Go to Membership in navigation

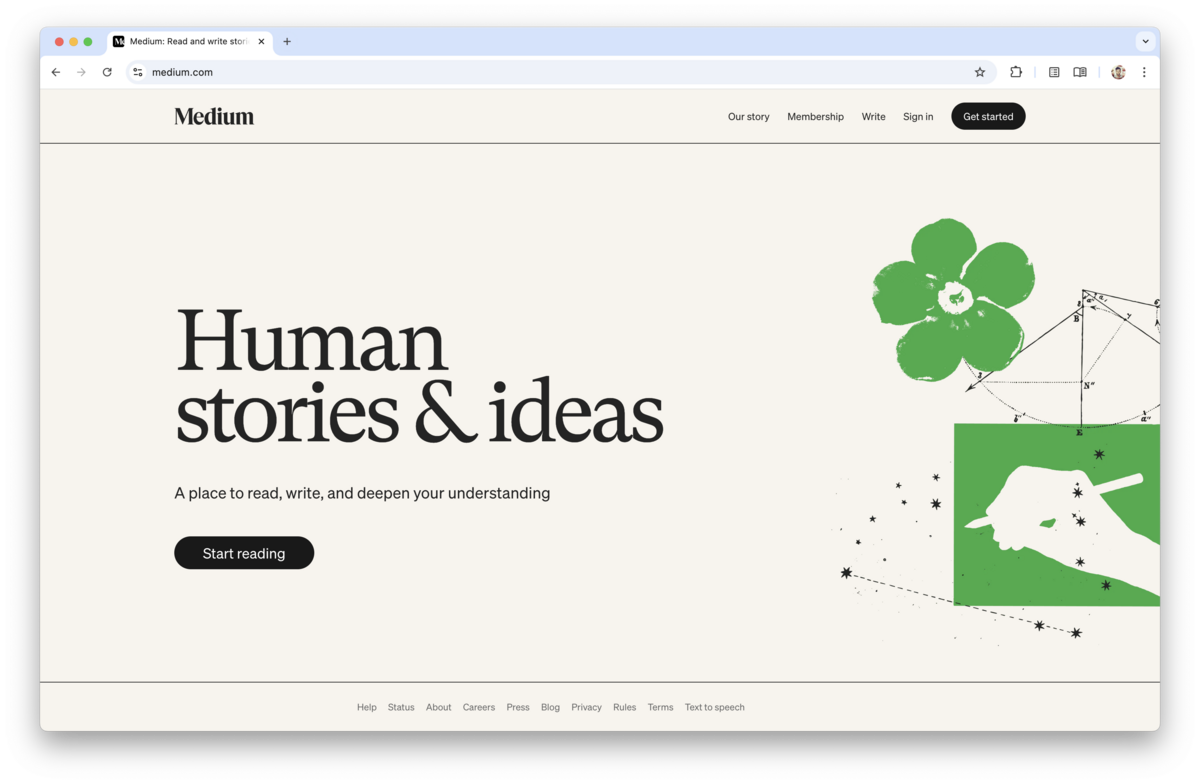(815, 117)
